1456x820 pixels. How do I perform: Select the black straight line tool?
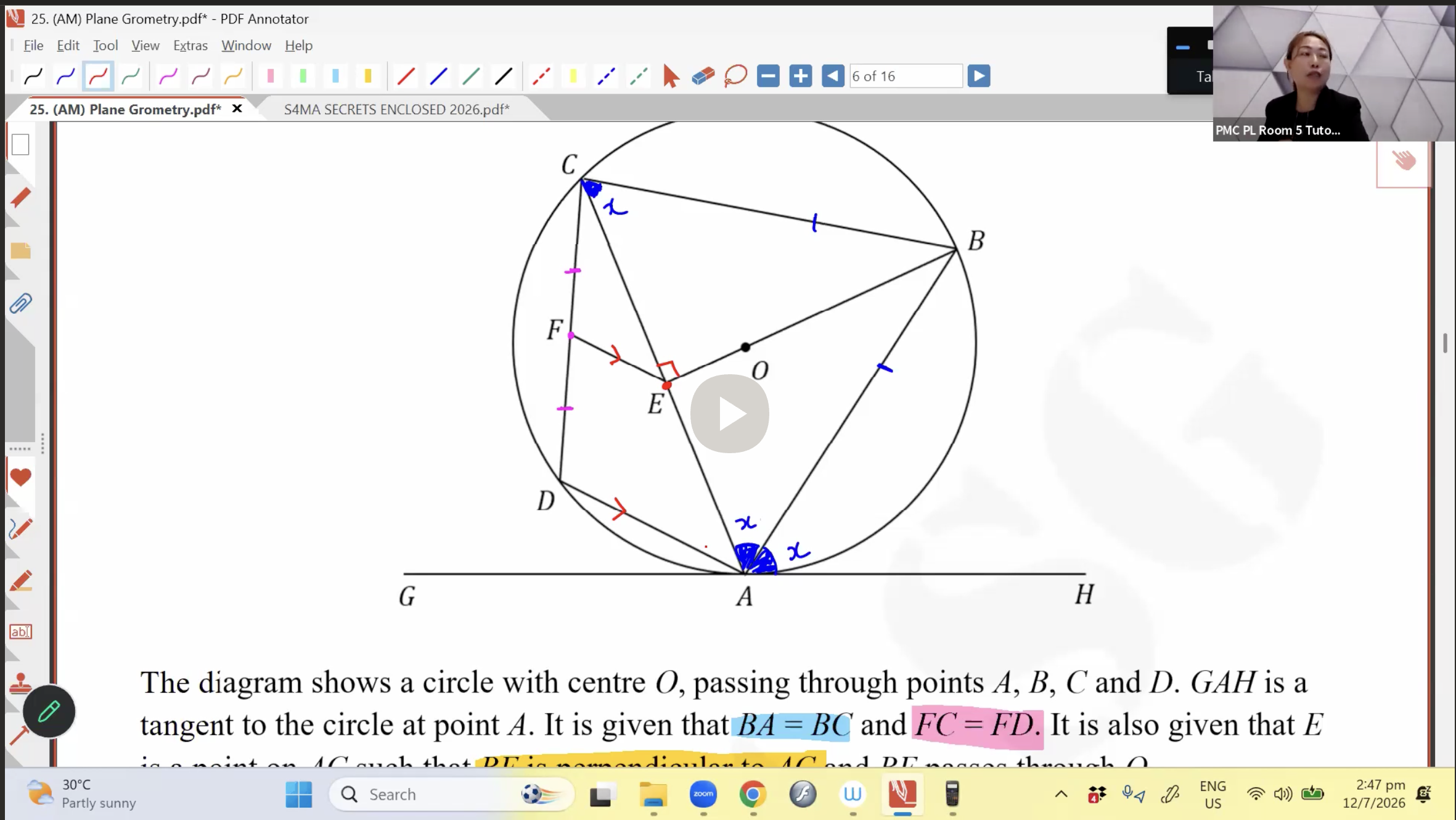coord(504,76)
